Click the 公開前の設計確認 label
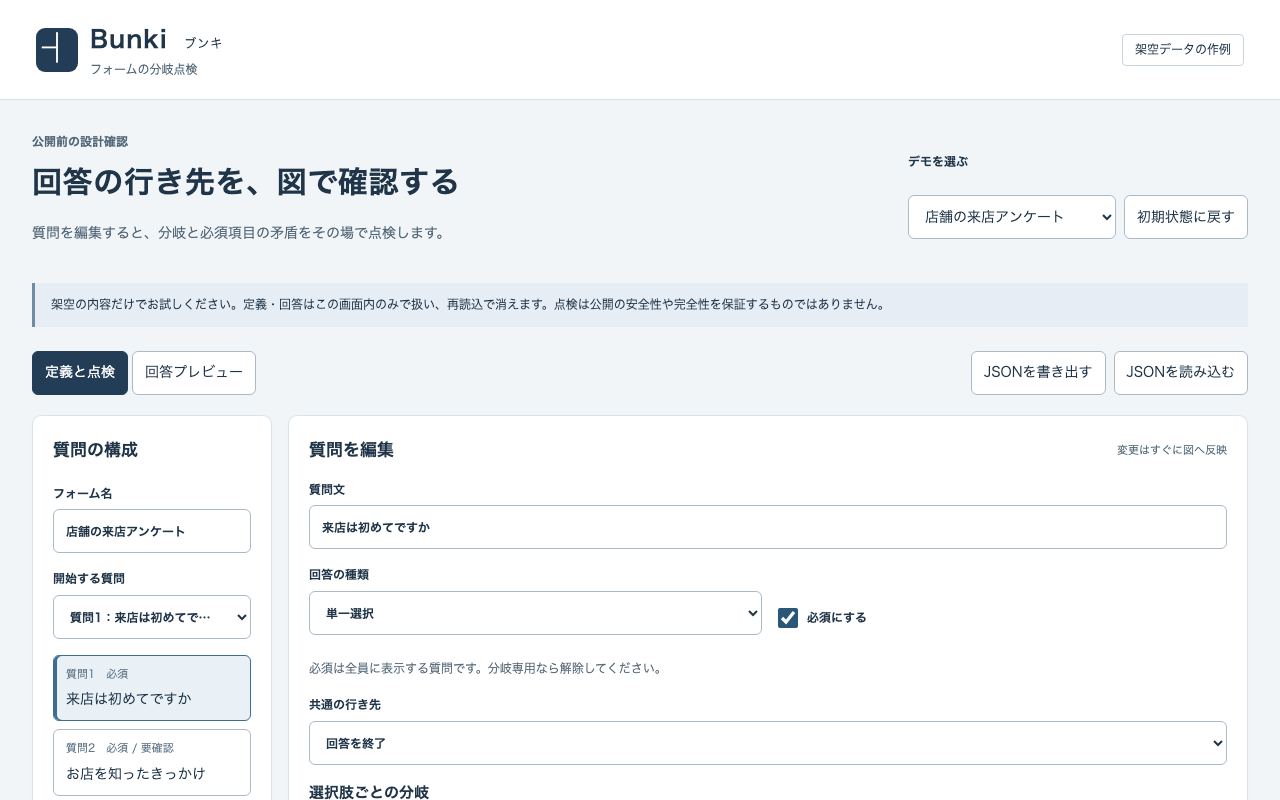 (x=80, y=142)
